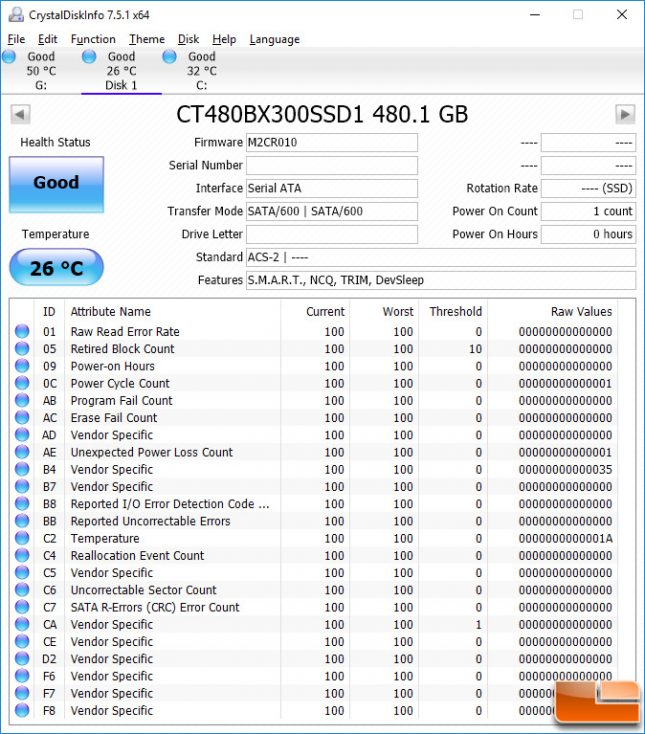Click status orb for F7 Vendor Specific row
645x734 pixels.
[x=22, y=693]
